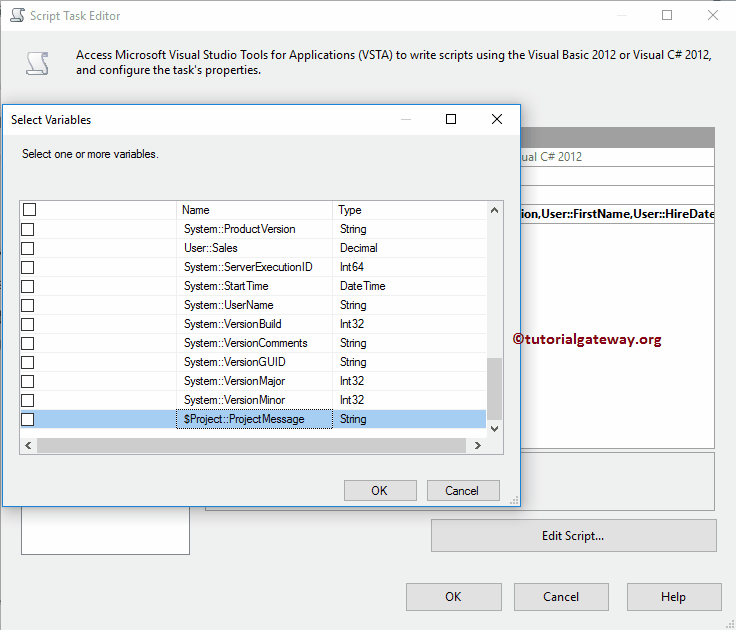Tick checkbox for System::ProductVersion

(28, 229)
